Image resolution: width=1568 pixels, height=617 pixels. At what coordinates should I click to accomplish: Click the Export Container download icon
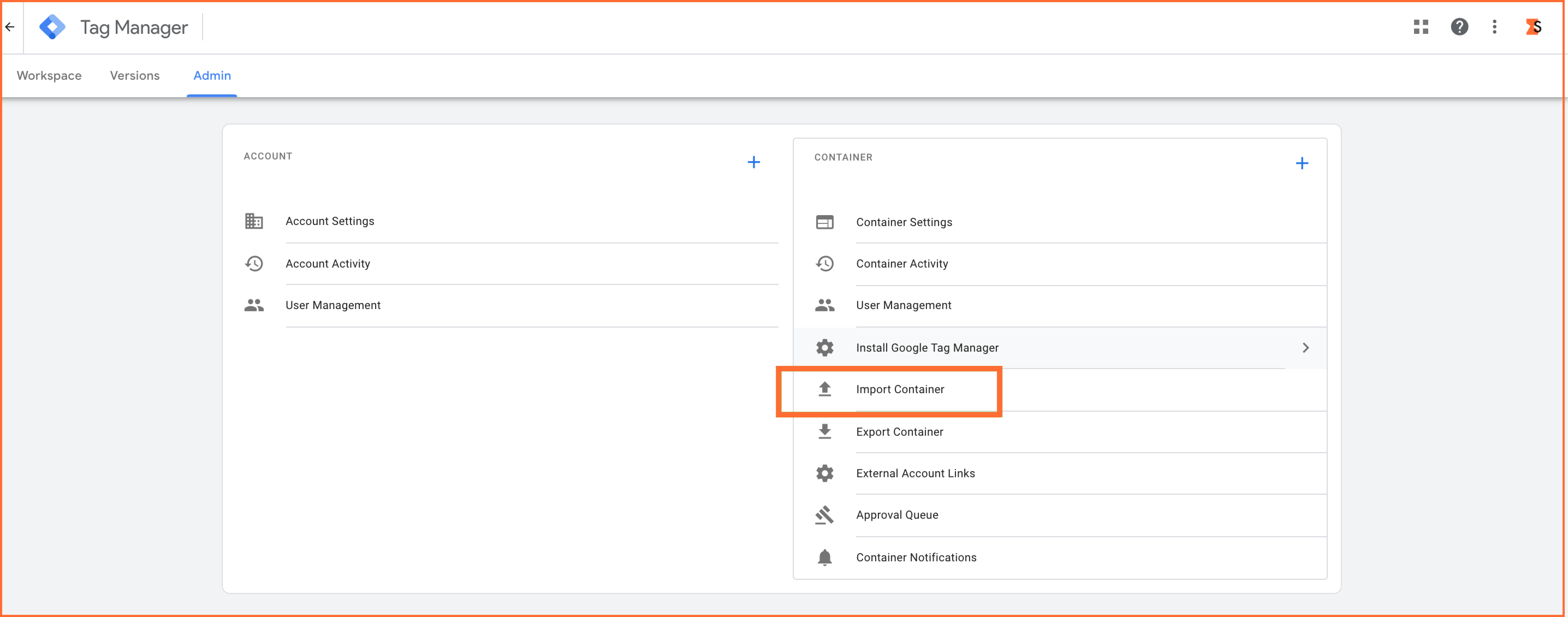824,431
